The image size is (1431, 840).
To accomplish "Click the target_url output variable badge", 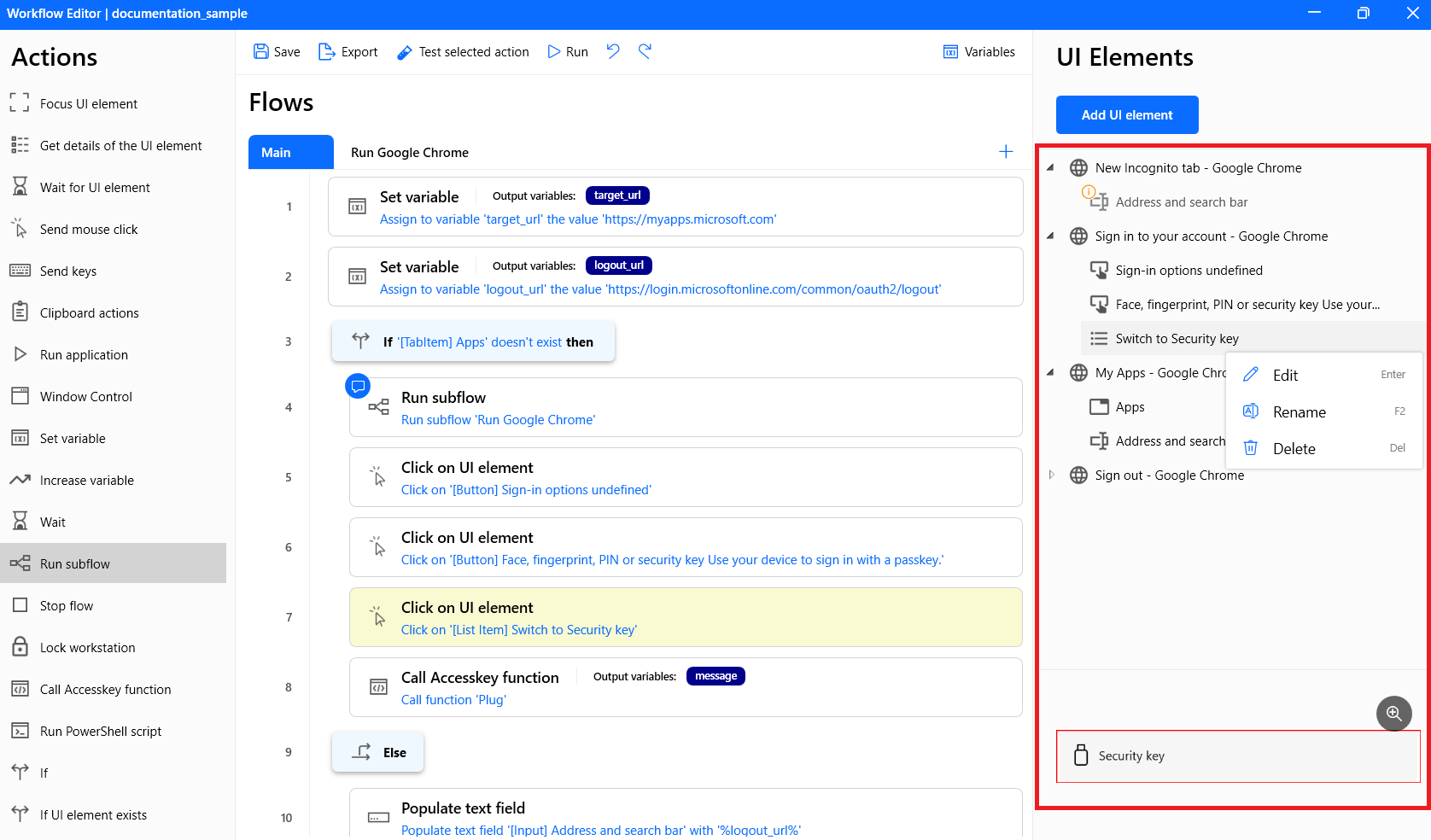I will coord(617,195).
